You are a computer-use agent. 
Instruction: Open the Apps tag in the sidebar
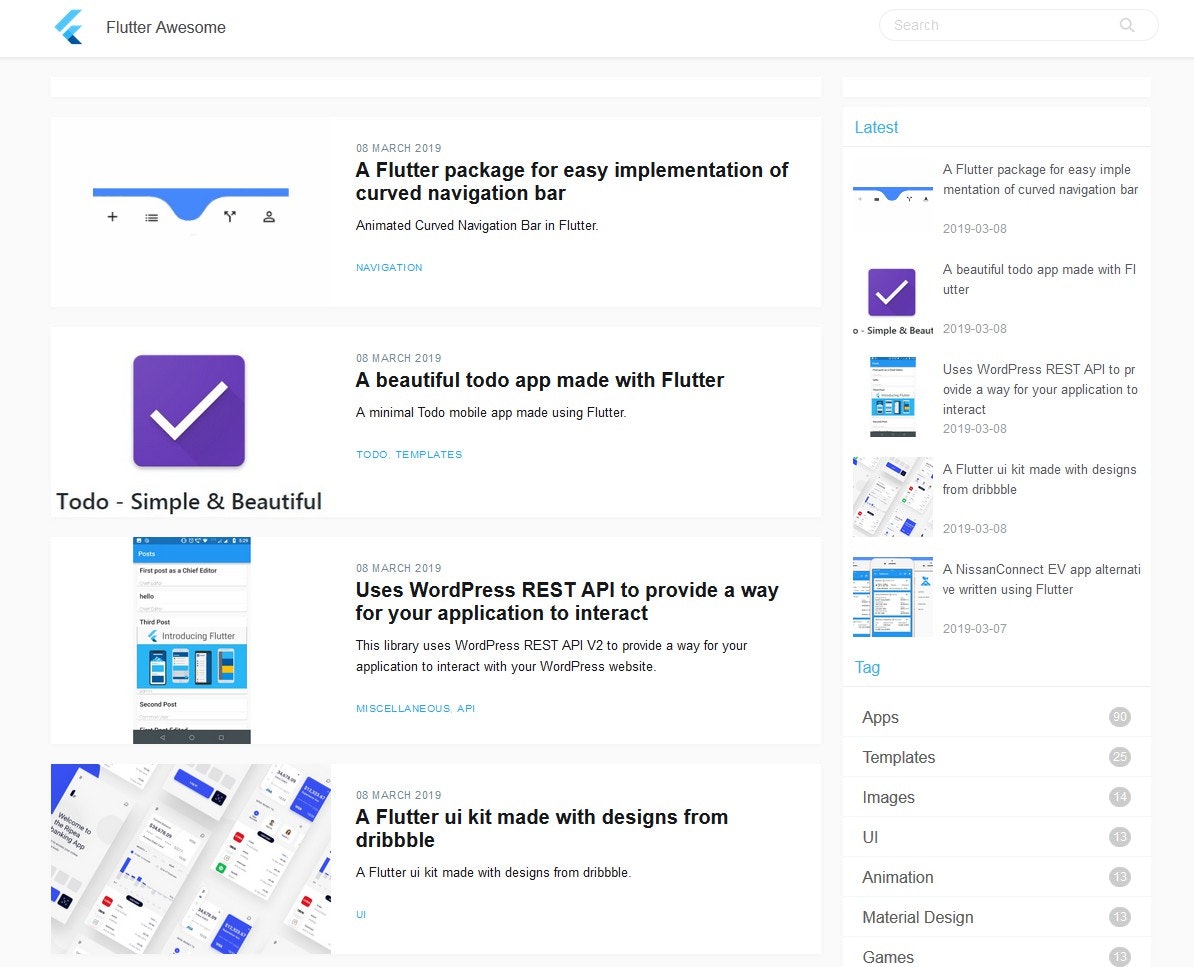880,717
